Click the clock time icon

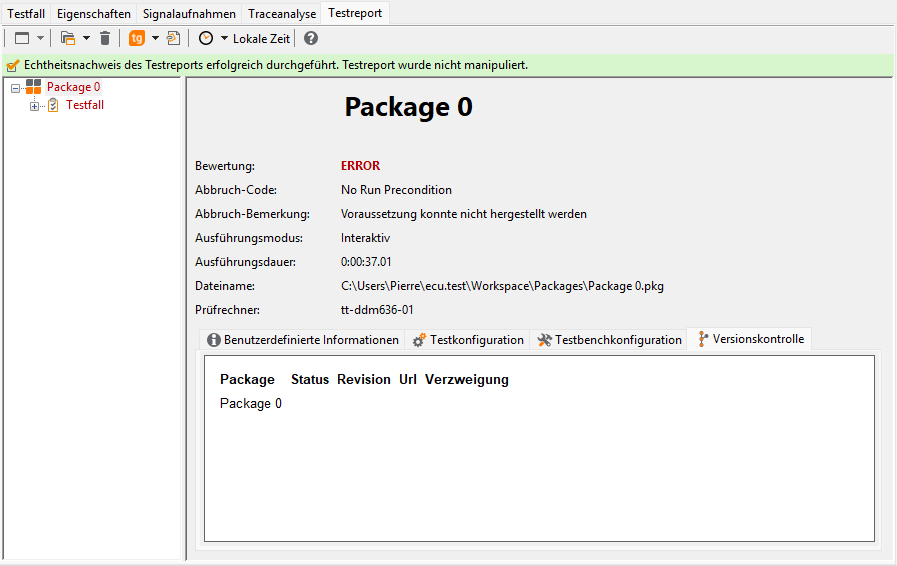click(206, 38)
